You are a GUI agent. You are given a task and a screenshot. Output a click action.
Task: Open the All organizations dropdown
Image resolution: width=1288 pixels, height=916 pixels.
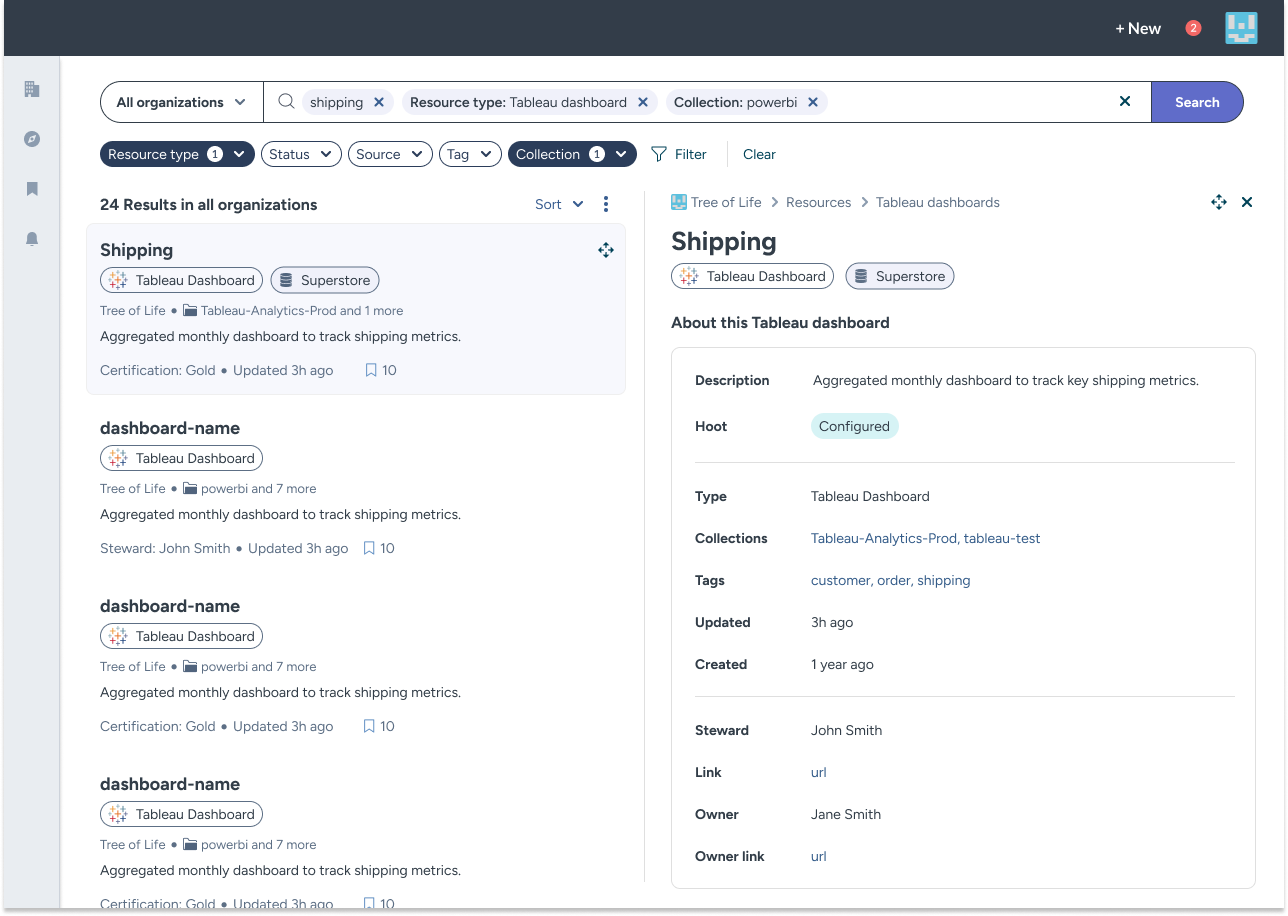[x=180, y=102]
